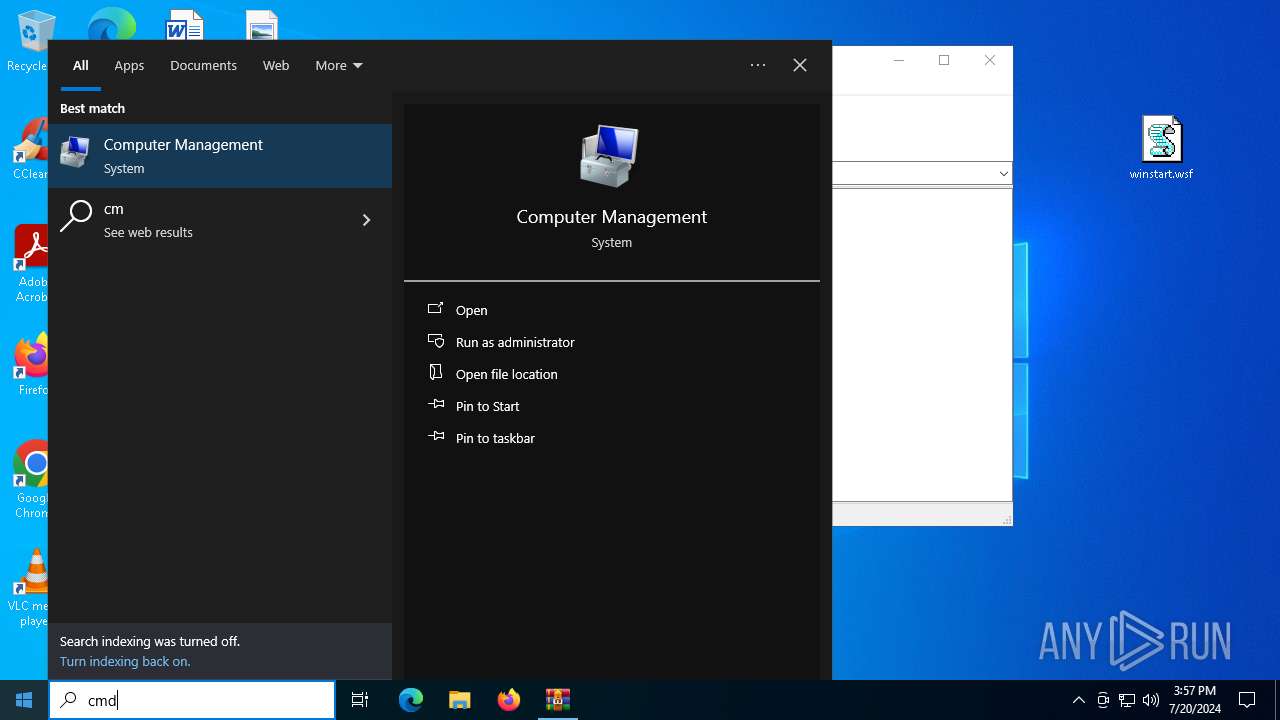Click 'Turn indexing back on' link
1280x720 pixels.
(125, 661)
